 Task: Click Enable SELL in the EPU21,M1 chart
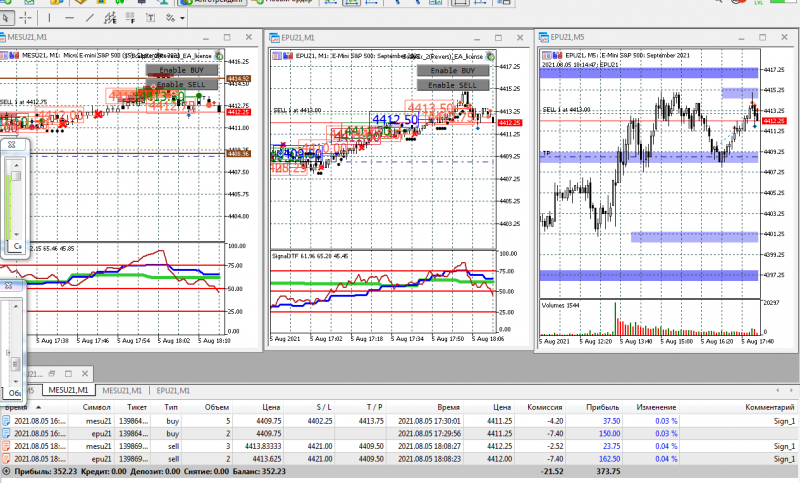tap(453, 85)
